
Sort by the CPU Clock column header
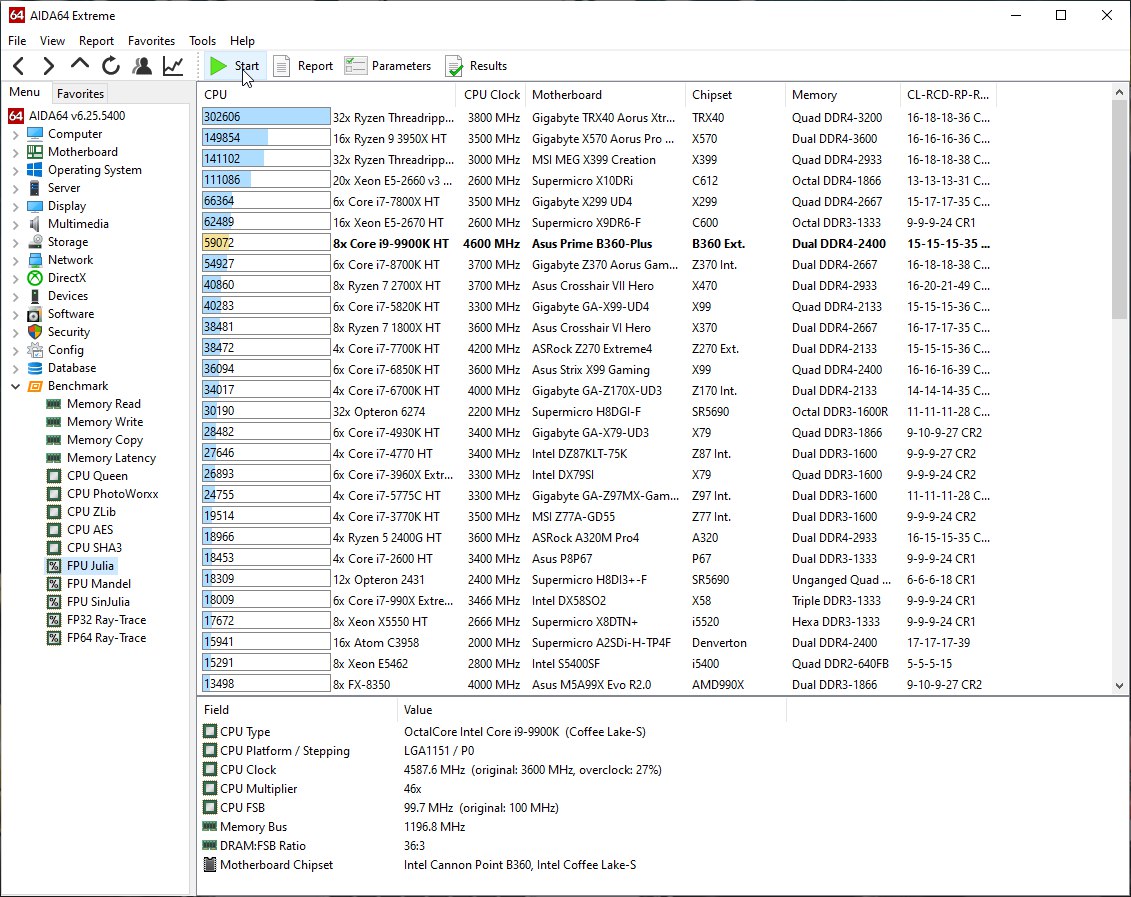point(491,94)
